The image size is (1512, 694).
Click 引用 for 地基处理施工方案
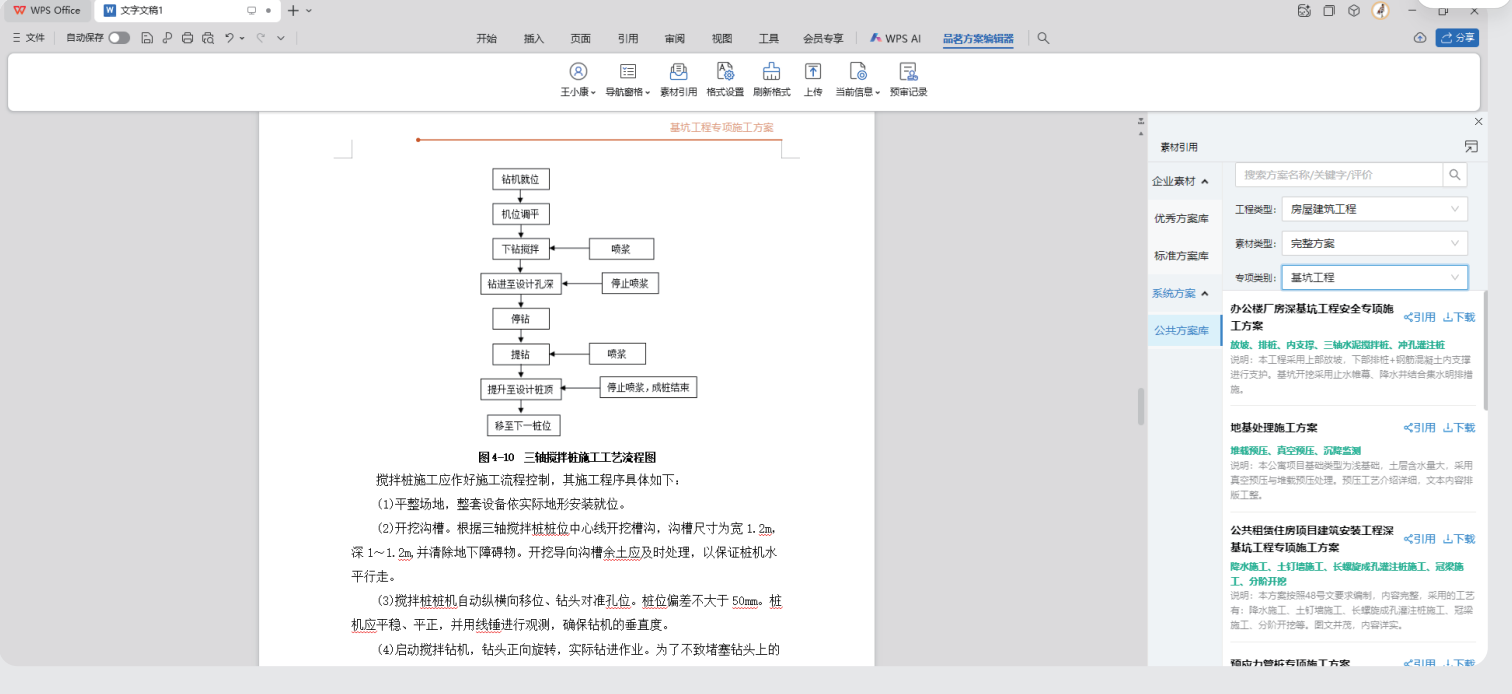1420,427
